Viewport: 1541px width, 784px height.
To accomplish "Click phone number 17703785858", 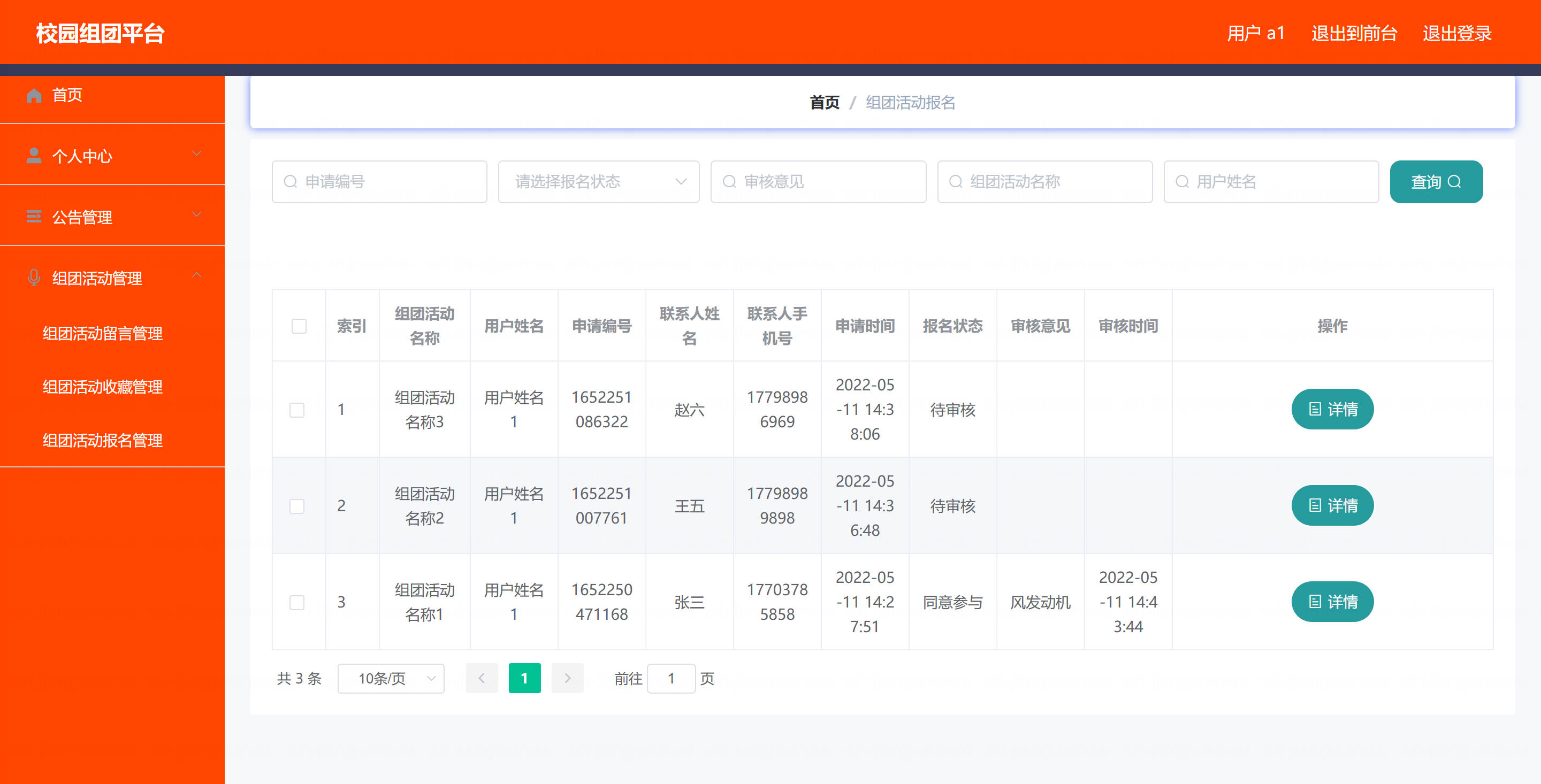I will pos(777,602).
